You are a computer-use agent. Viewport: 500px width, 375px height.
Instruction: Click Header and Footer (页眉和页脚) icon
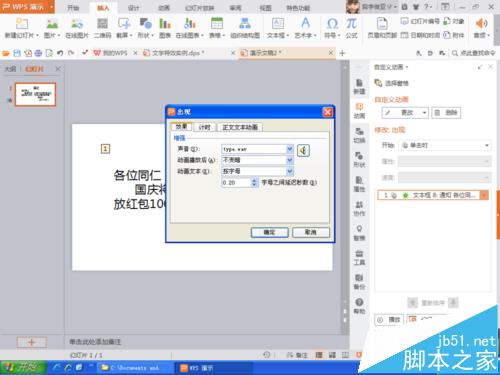[382, 24]
